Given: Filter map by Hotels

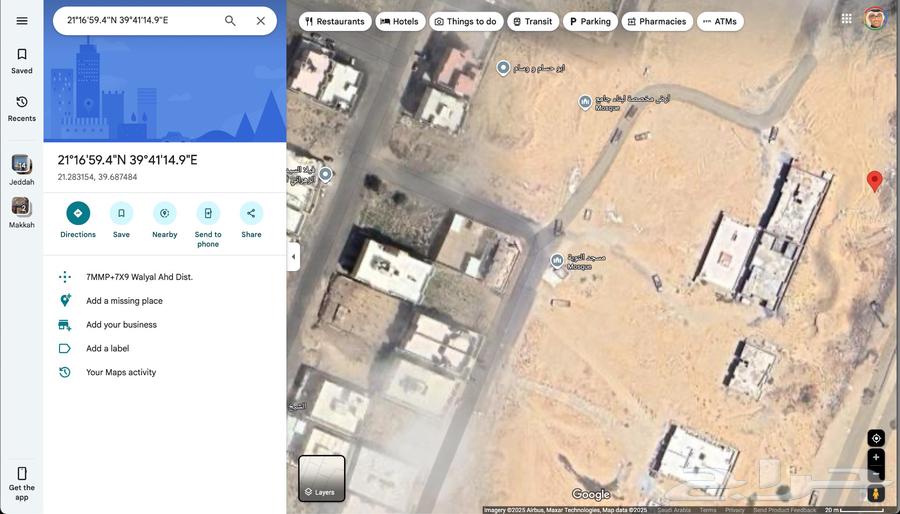Looking at the screenshot, I should [400, 21].
